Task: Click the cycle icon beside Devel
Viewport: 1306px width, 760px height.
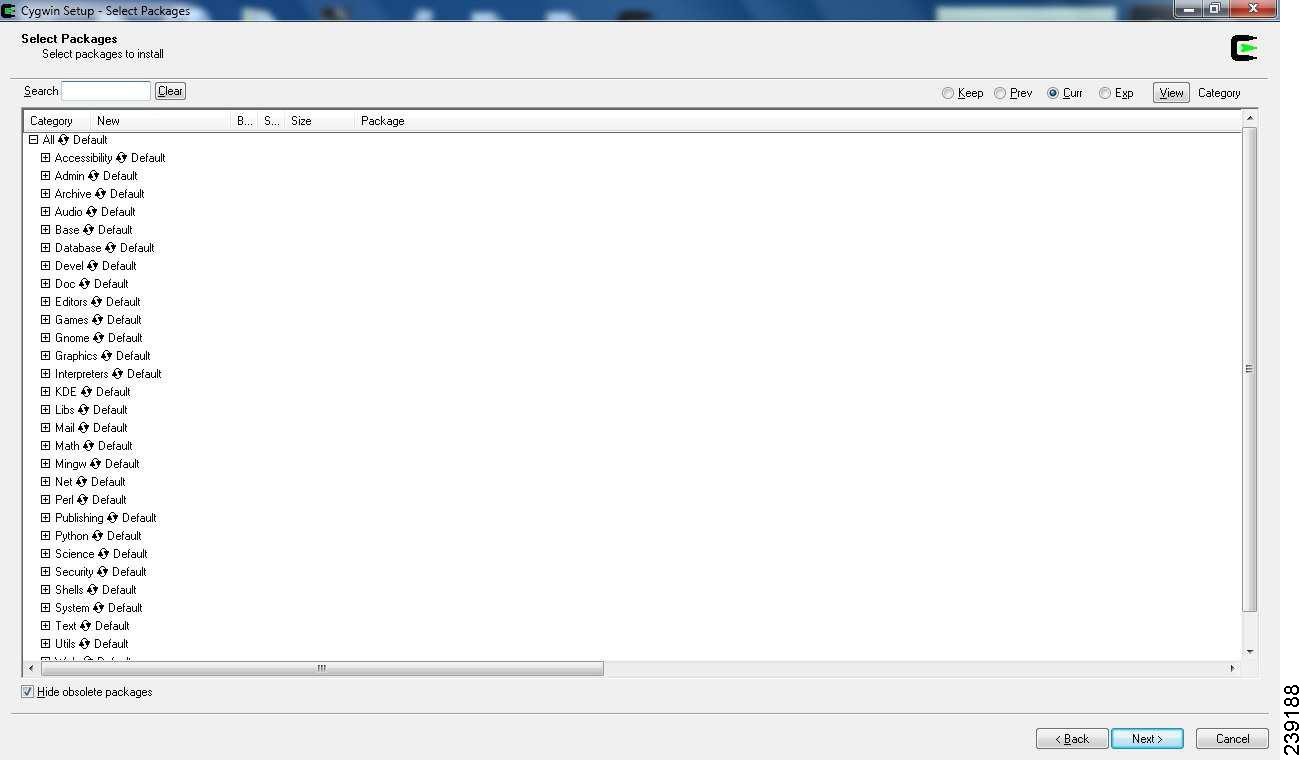Action: pos(93,266)
